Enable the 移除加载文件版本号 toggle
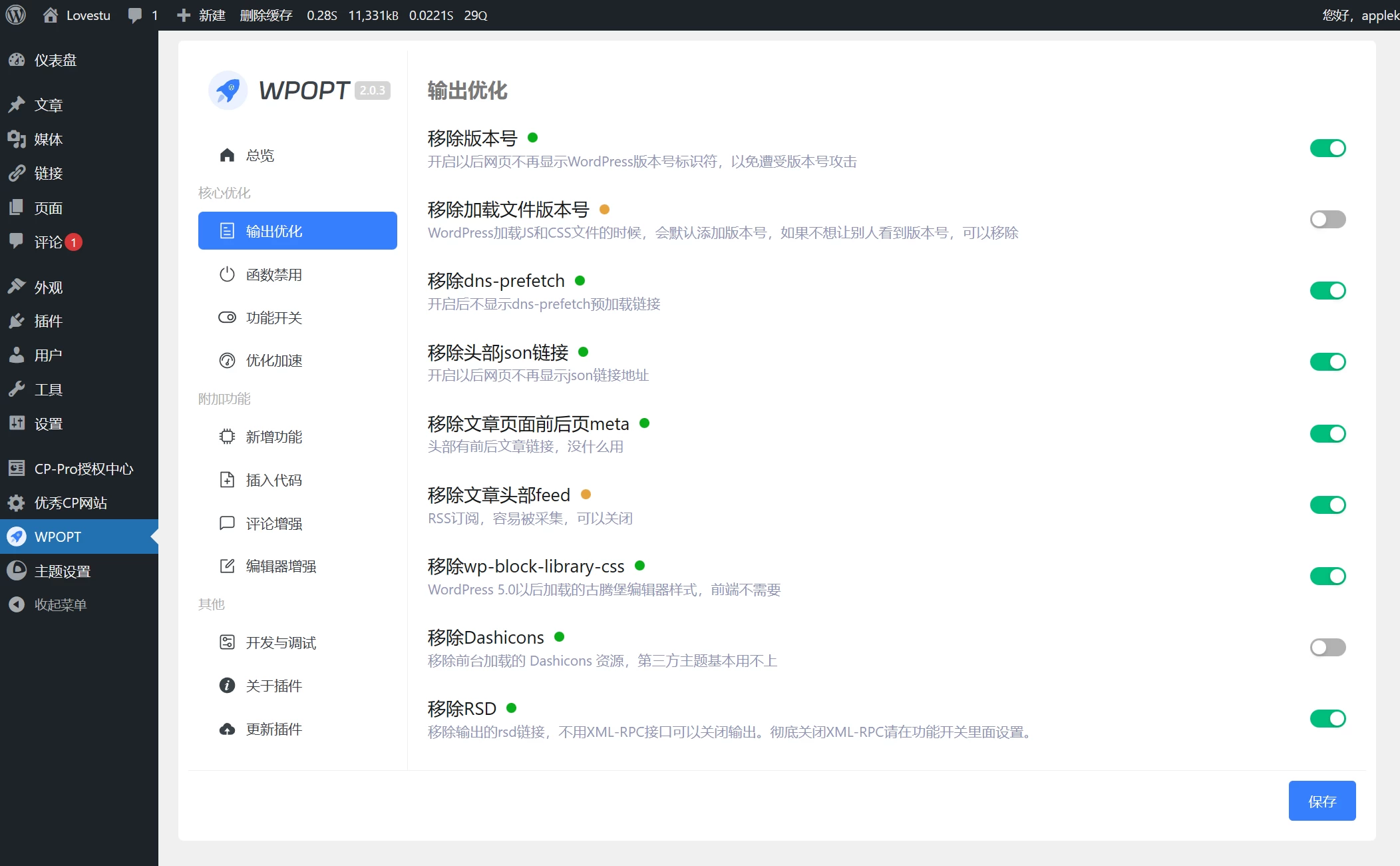Image resolution: width=1400 pixels, height=866 pixels. click(1327, 219)
